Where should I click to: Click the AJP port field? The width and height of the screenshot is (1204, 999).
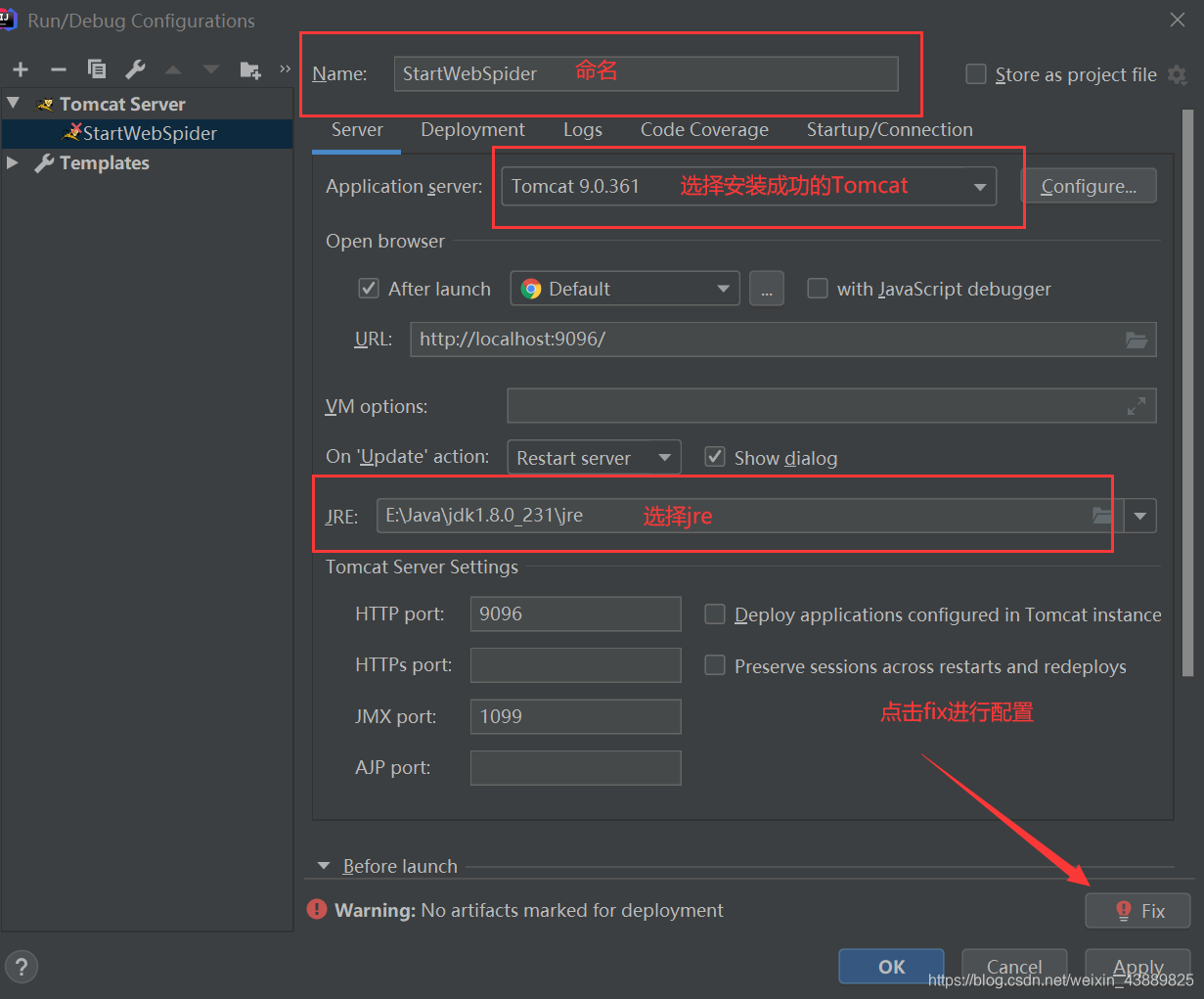point(575,768)
